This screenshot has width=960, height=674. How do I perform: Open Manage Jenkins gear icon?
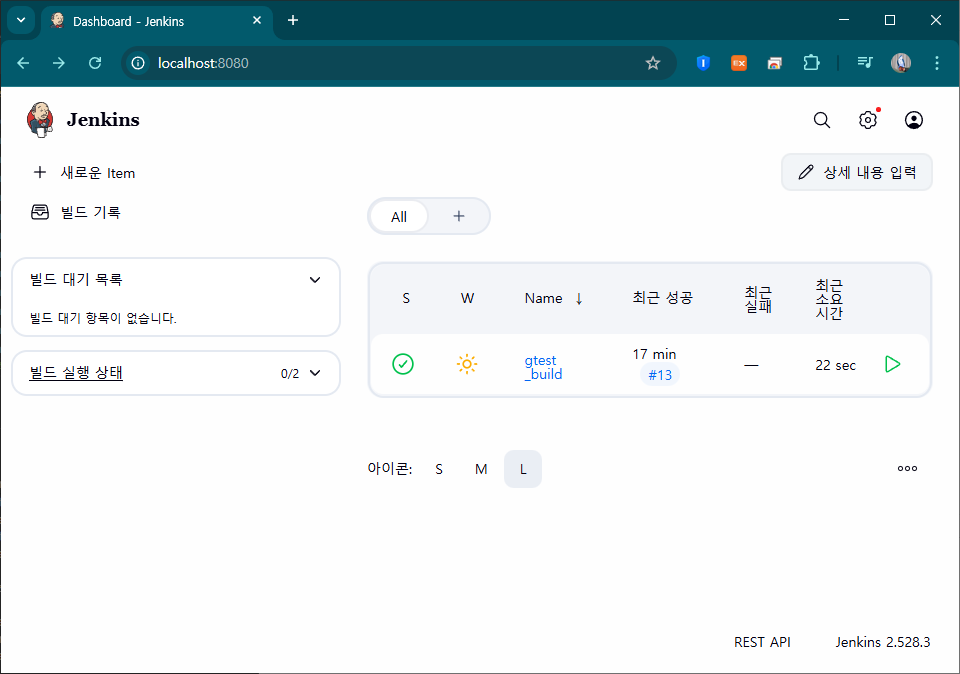tap(868, 120)
